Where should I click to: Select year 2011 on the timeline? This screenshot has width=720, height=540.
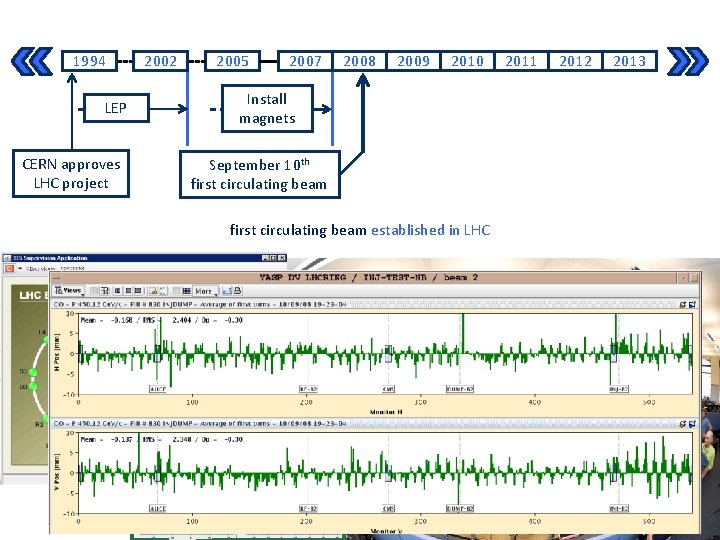521,61
